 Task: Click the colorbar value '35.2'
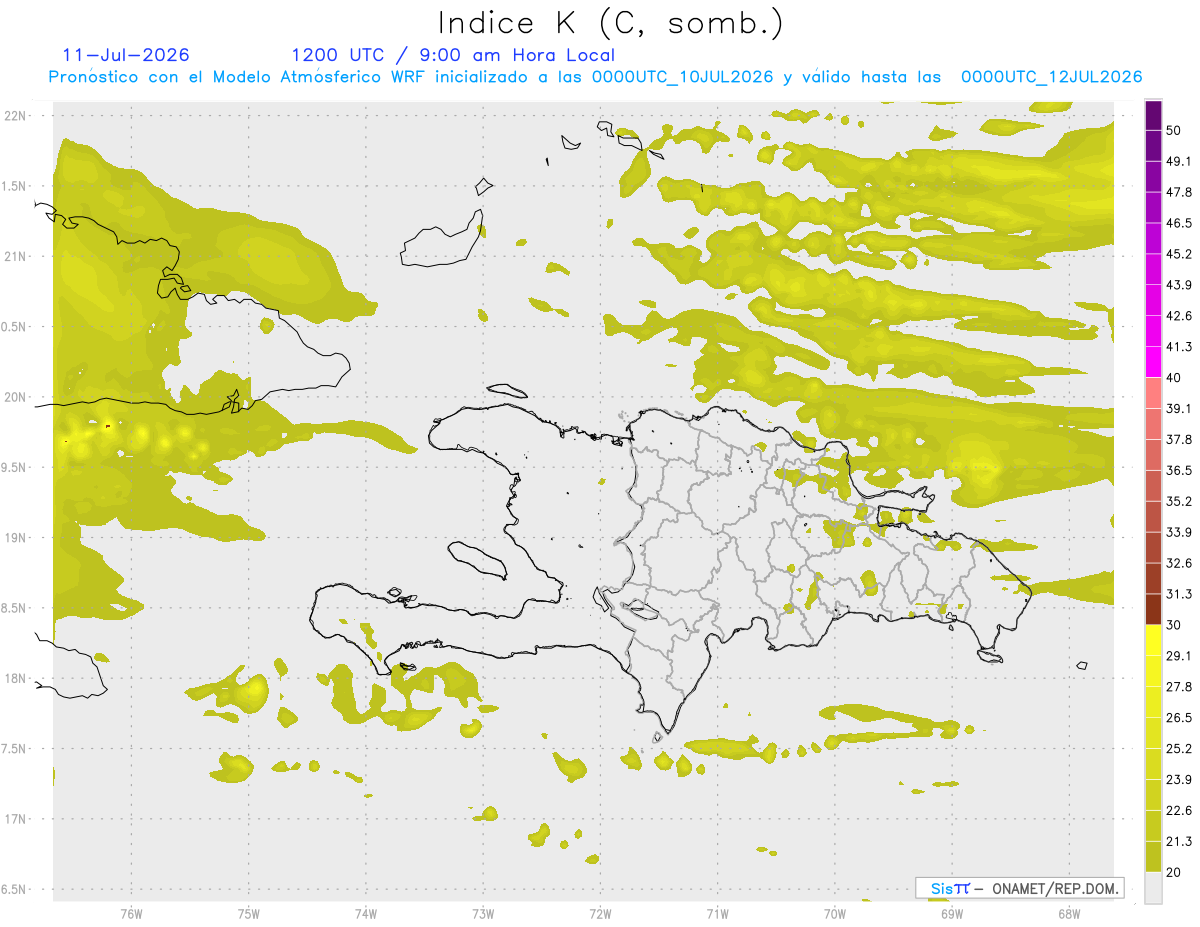click(1180, 501)
